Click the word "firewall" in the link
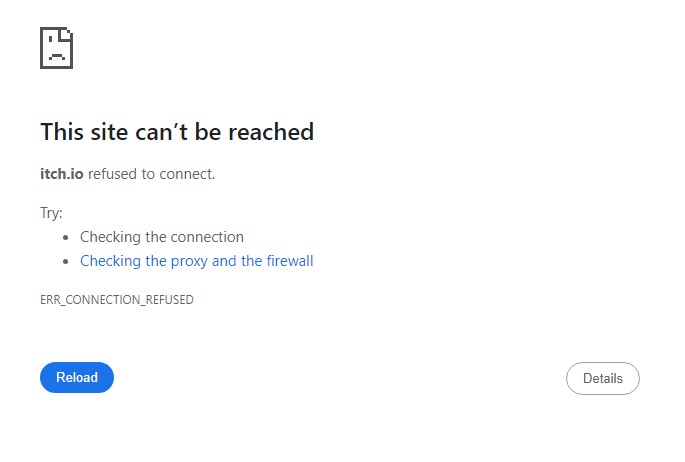 pos(290,261)
